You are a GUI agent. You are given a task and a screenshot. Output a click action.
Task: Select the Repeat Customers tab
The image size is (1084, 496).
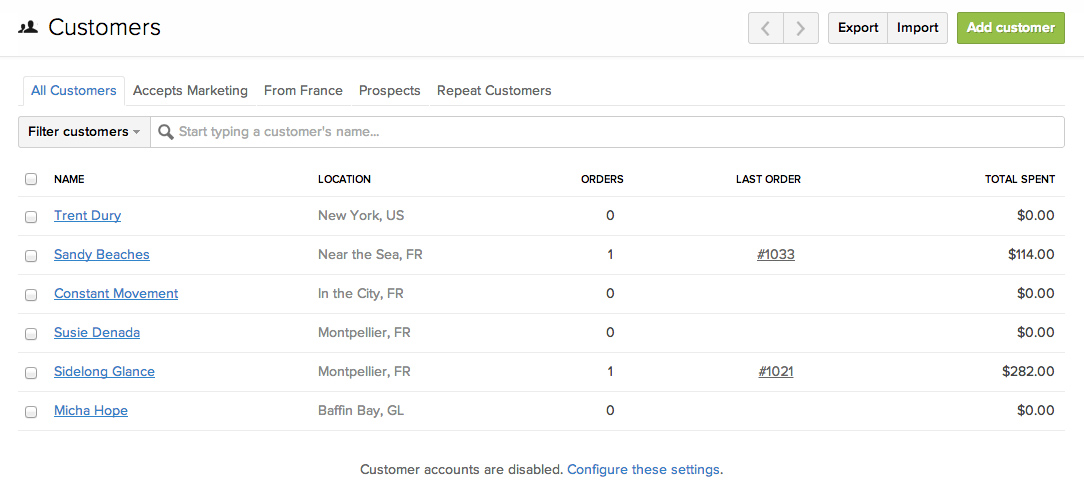coord(494,90)
